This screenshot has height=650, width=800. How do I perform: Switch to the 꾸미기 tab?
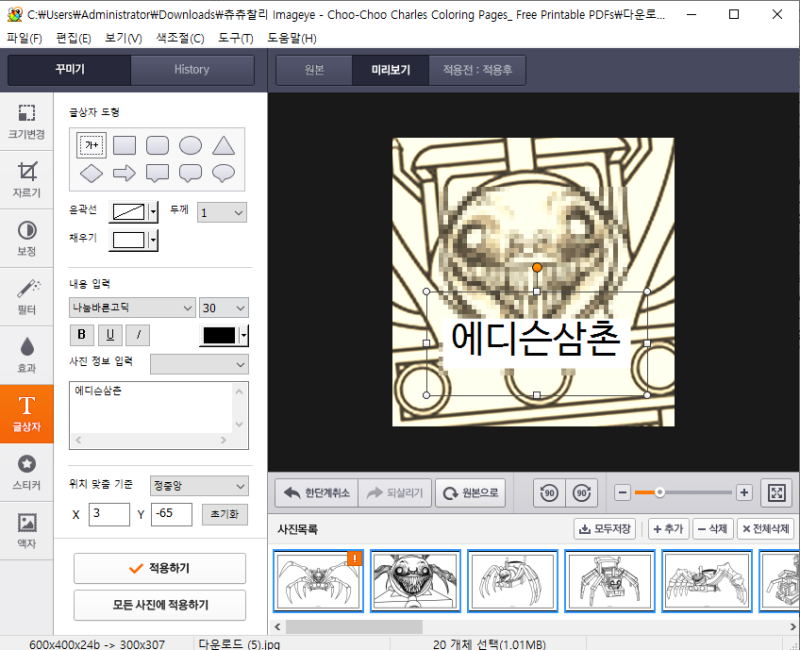[x=69, y=70]
